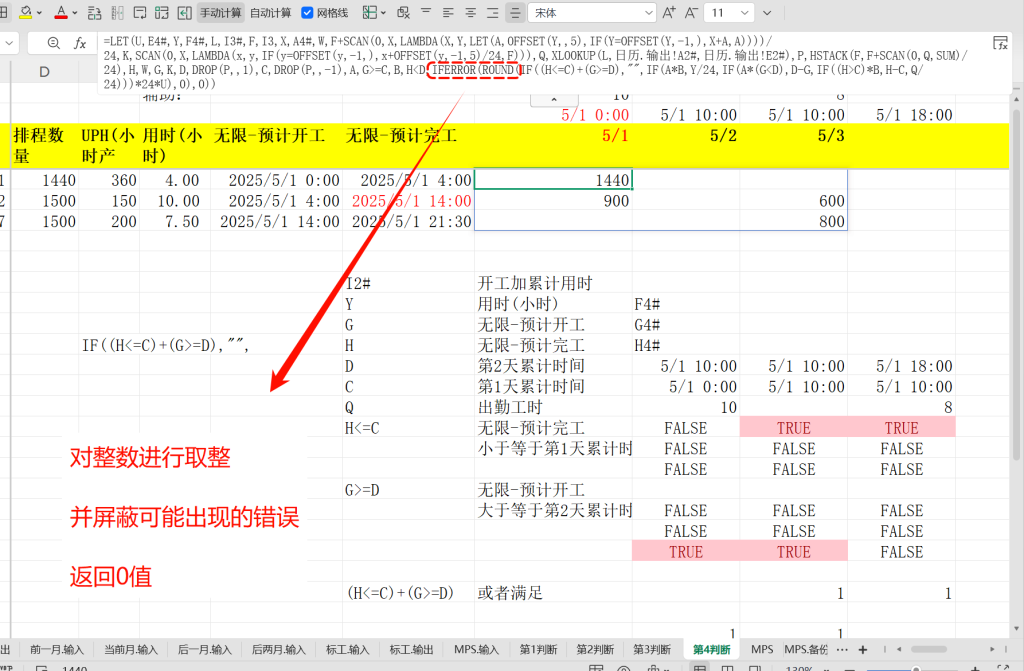Open the 第2判断 sheet tab
Image resolution: width=1024 pixels, height=671 pixels.
pos(595,649)
